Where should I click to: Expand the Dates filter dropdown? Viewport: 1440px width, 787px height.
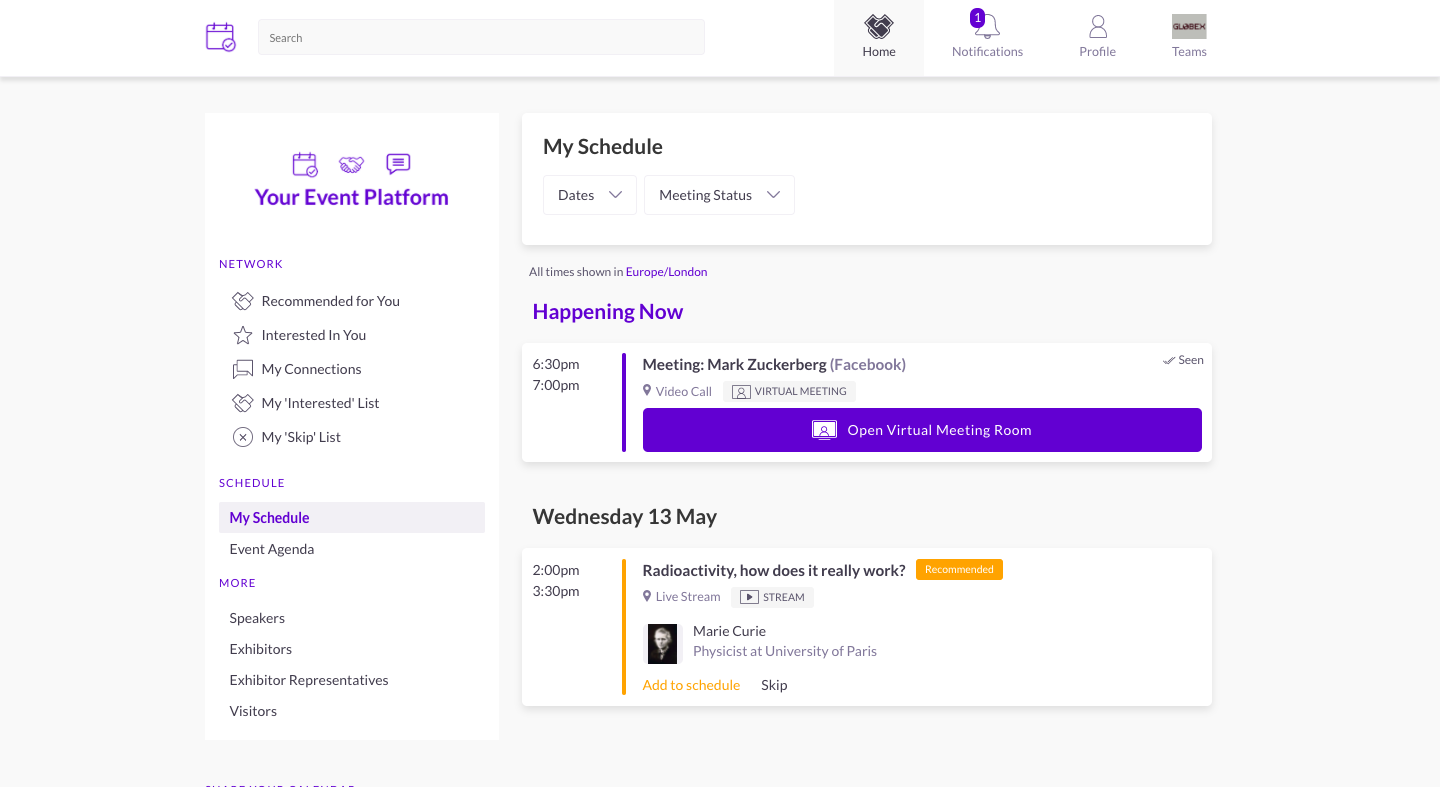pos(590,195)
